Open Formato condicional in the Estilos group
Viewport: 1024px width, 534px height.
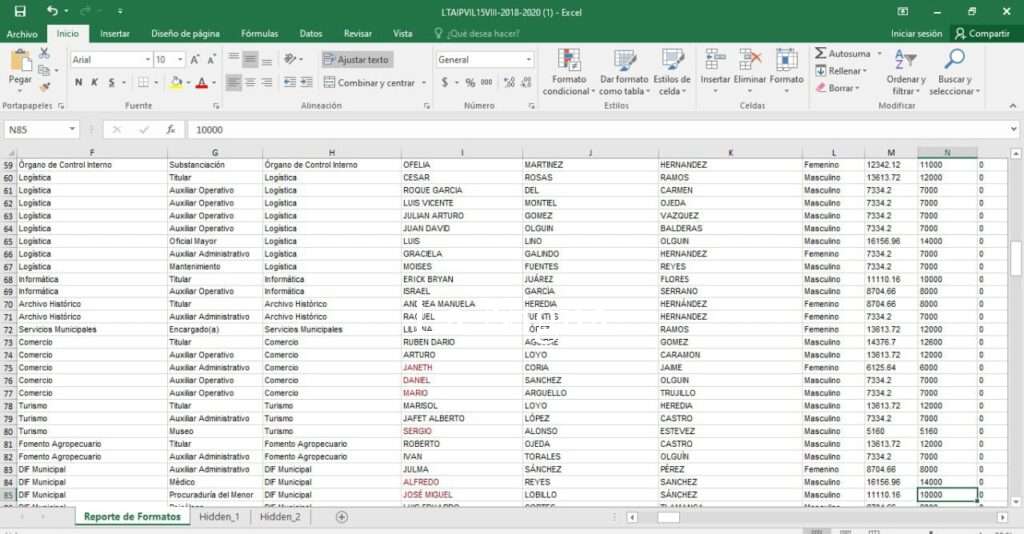pos(567,62)
